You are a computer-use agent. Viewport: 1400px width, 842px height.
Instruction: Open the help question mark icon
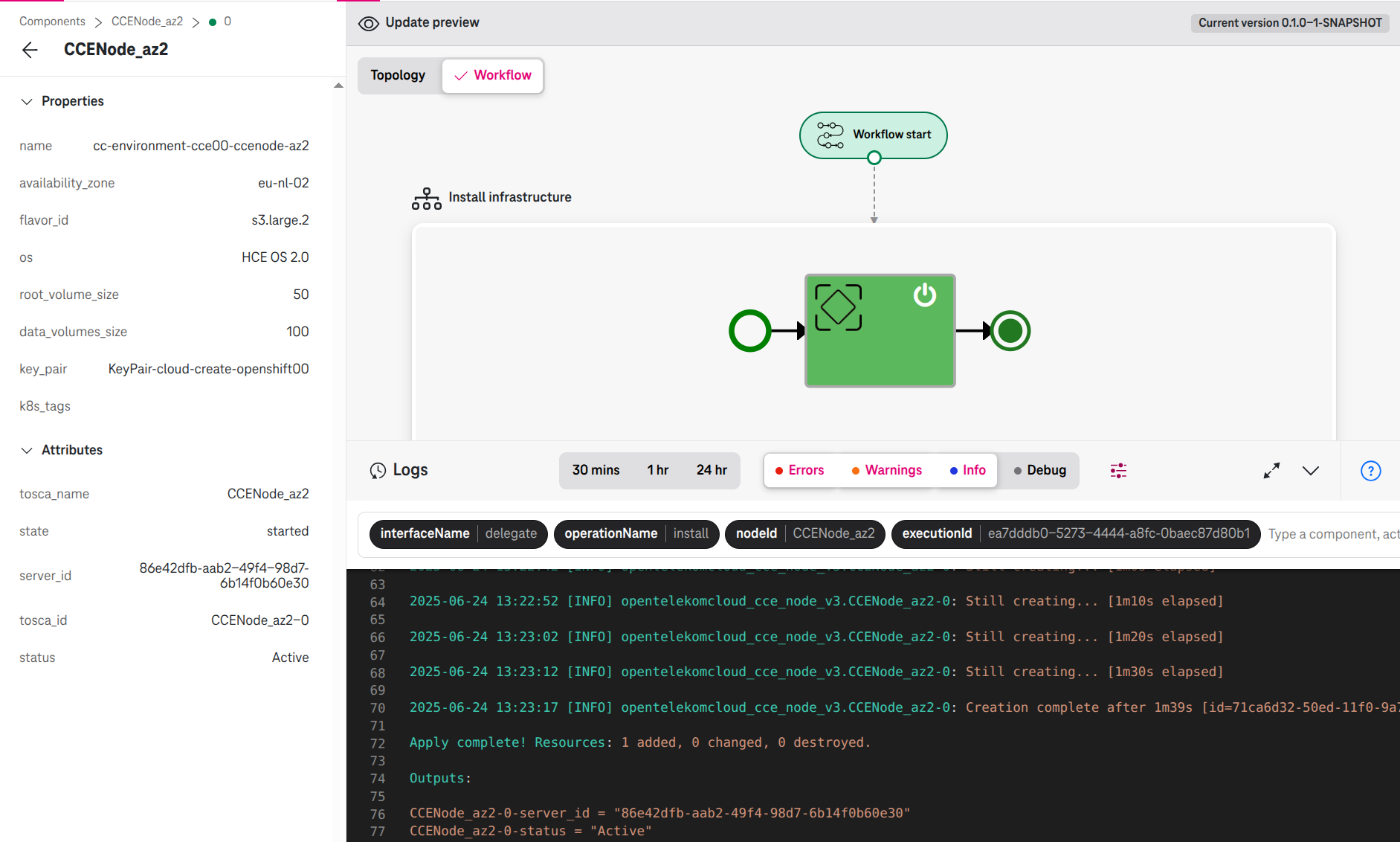pyautogui.click(x=1370, y=470)
